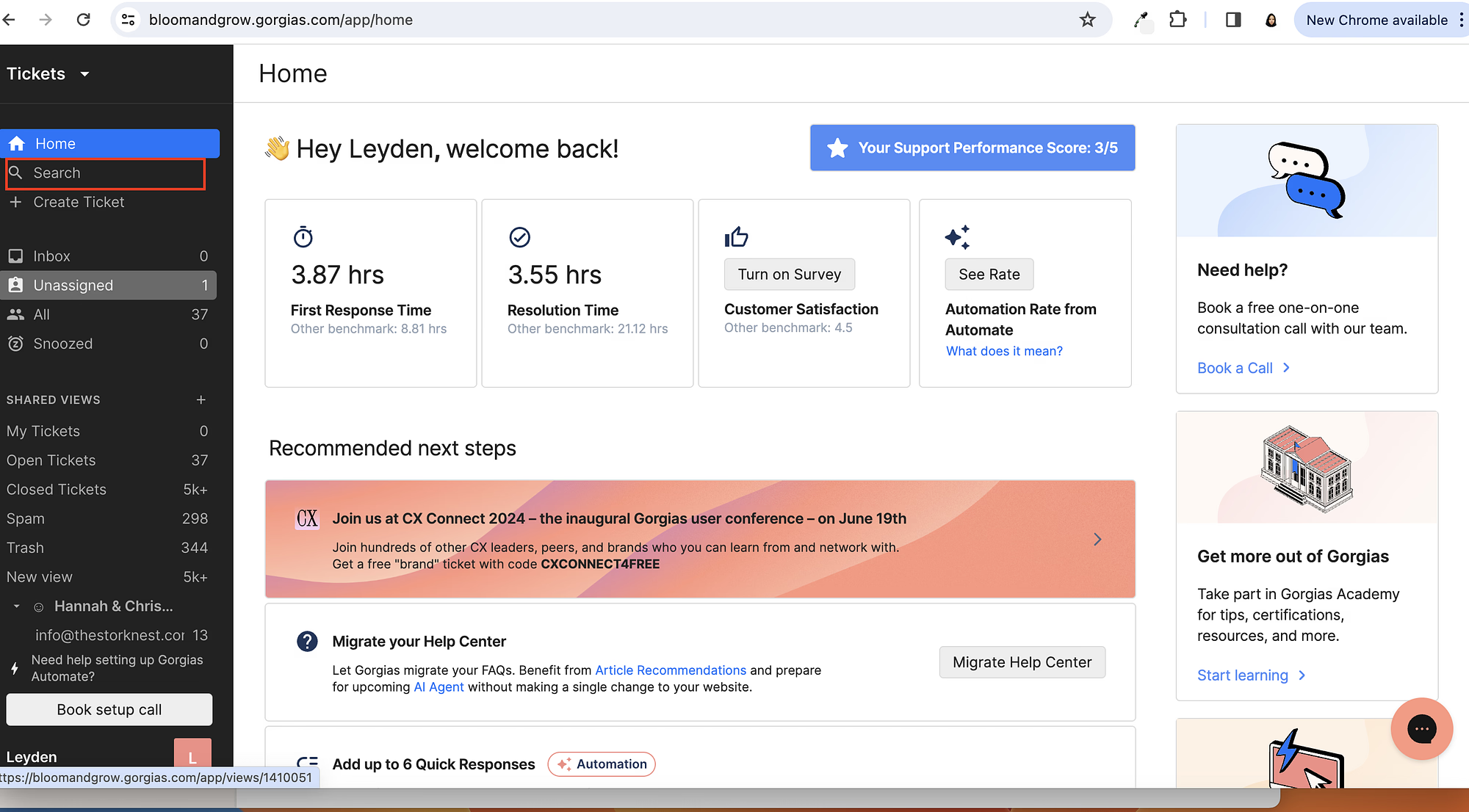Click the Create Ticket plus icon
The width and height of the screenshot is (1469, 812).
click(x=15, y=202)
